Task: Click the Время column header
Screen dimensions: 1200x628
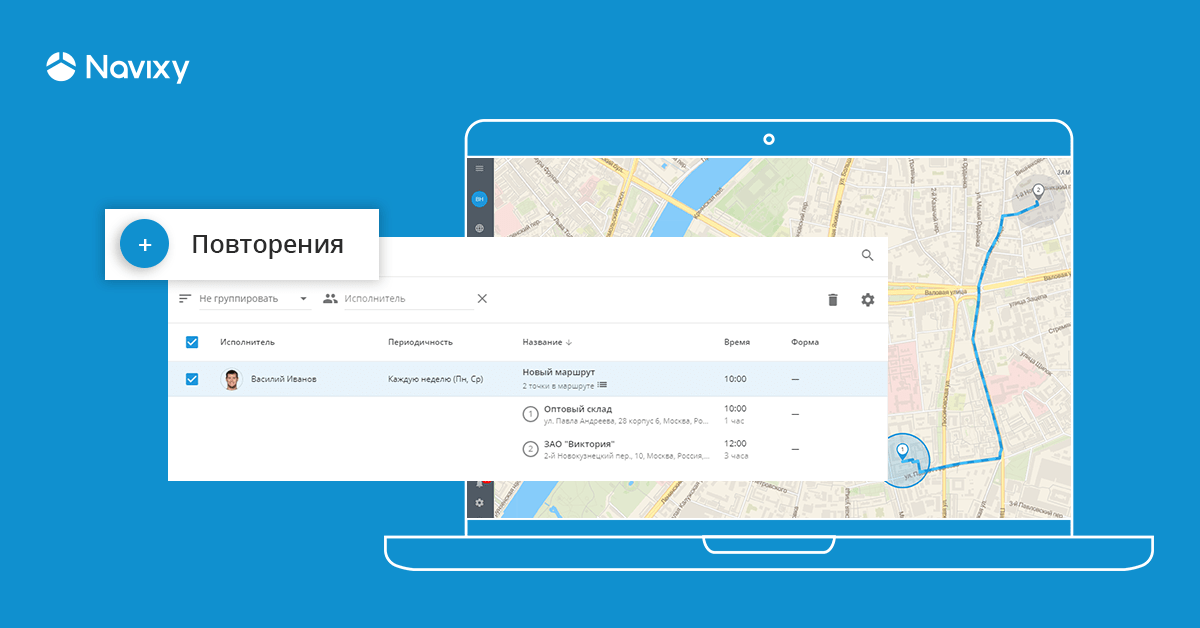Action: coord(736,341)
